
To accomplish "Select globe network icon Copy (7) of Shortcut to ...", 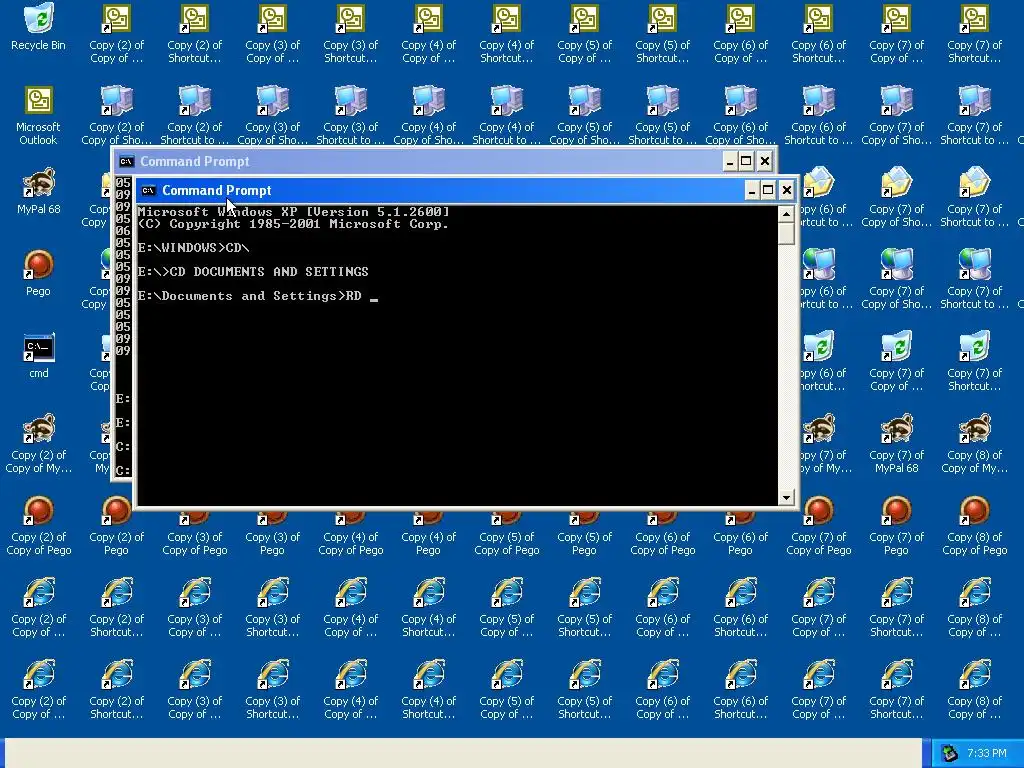I will (x=974, y=280).
